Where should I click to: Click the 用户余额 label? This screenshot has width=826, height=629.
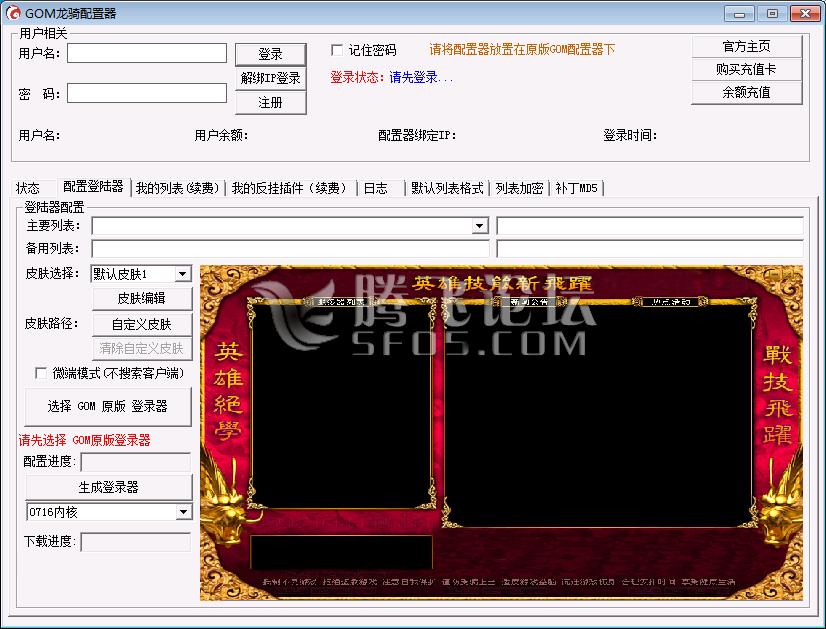221,135
